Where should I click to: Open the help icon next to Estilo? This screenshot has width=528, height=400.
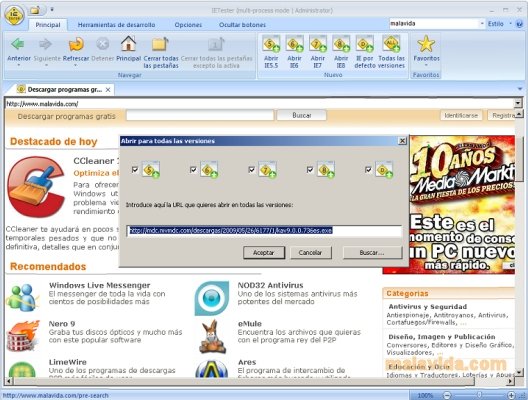click(520, 24)
